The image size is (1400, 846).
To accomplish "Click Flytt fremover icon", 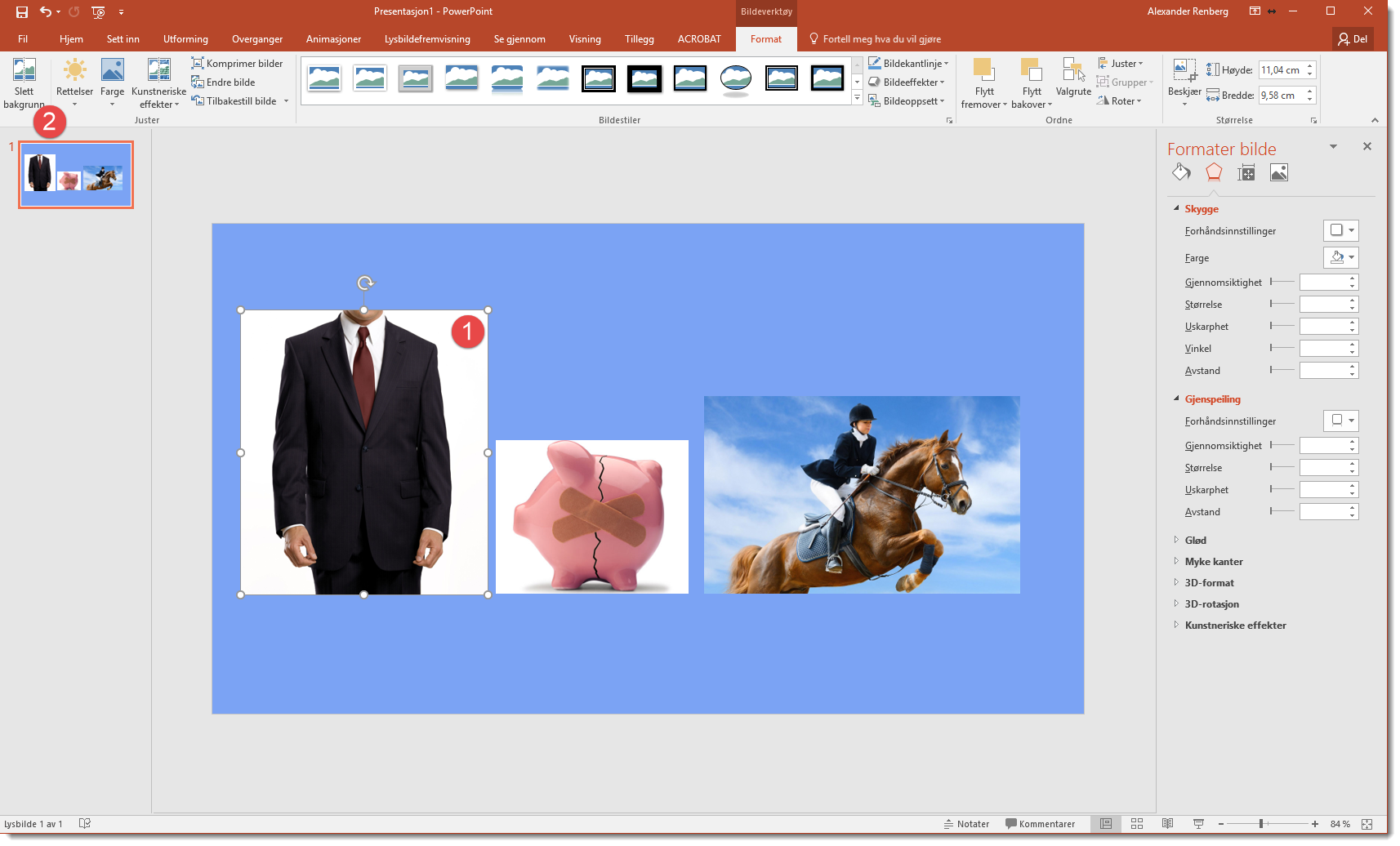I will tap(983, 69).
